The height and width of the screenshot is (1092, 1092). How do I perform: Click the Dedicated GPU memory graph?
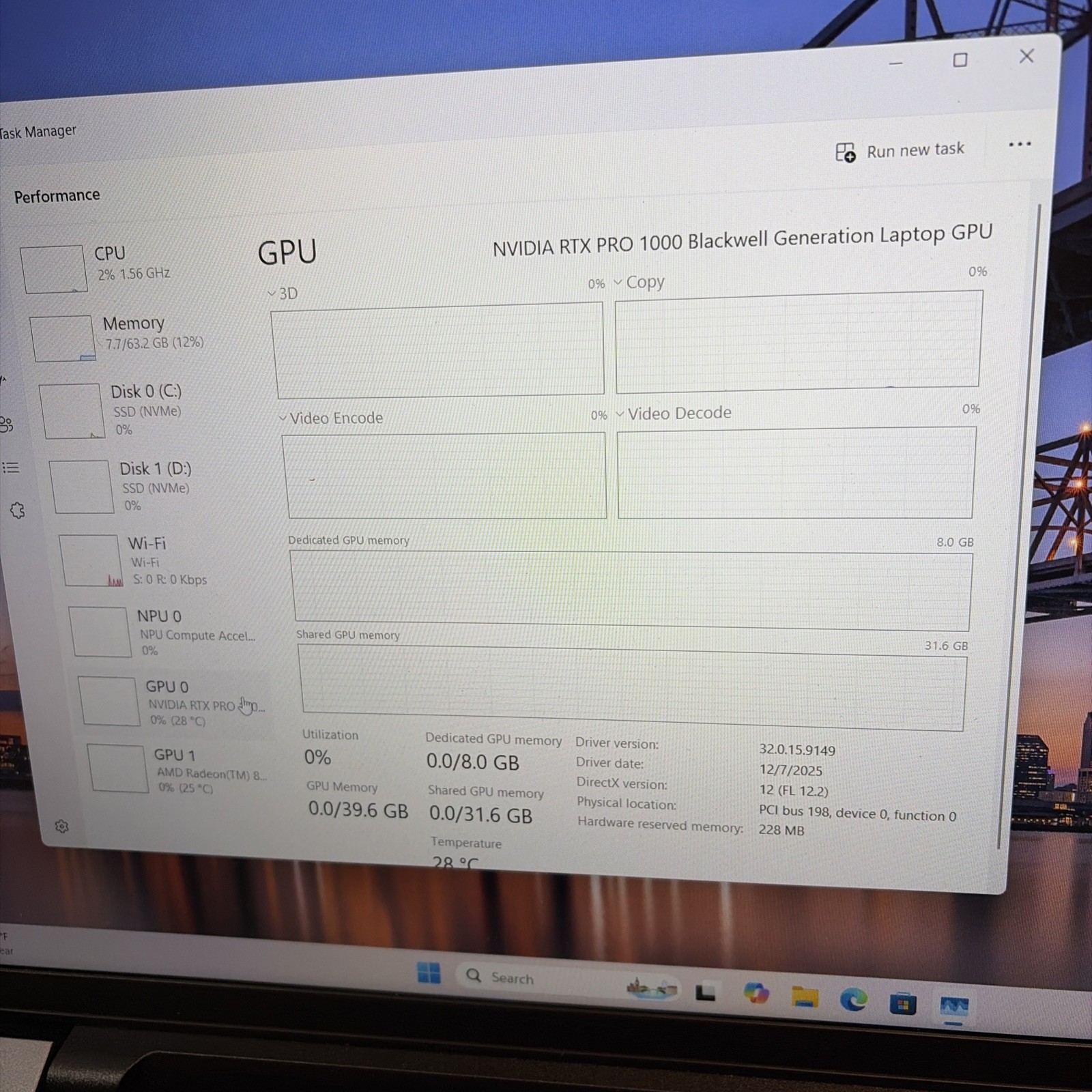tap(631, 592)
